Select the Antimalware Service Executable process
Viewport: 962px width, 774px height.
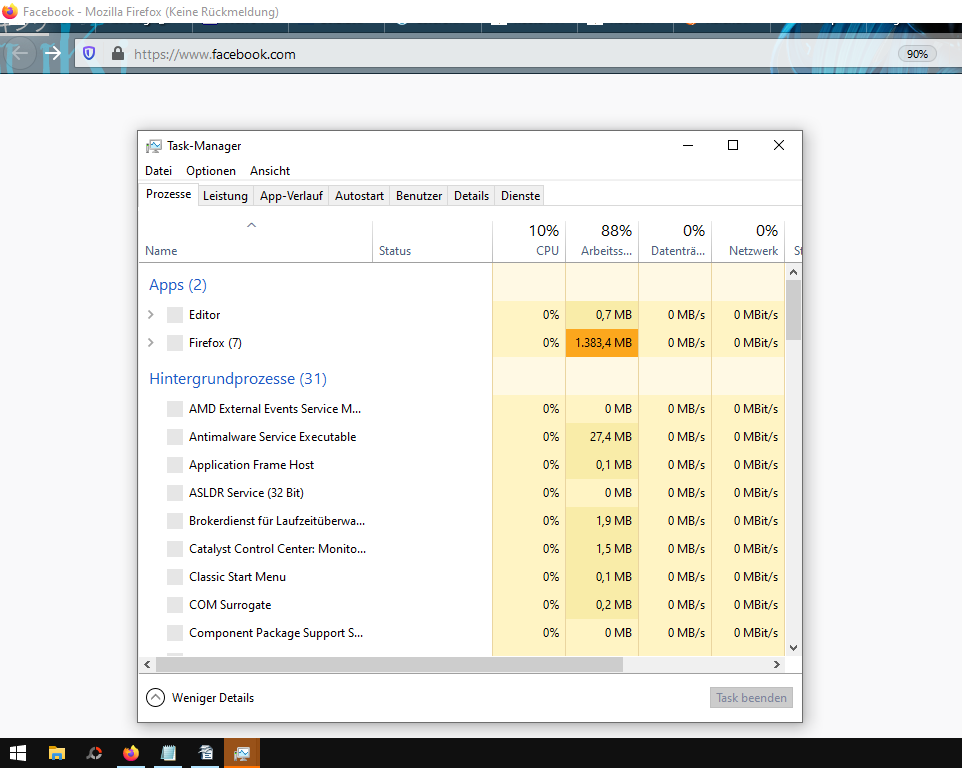point(272,437)
